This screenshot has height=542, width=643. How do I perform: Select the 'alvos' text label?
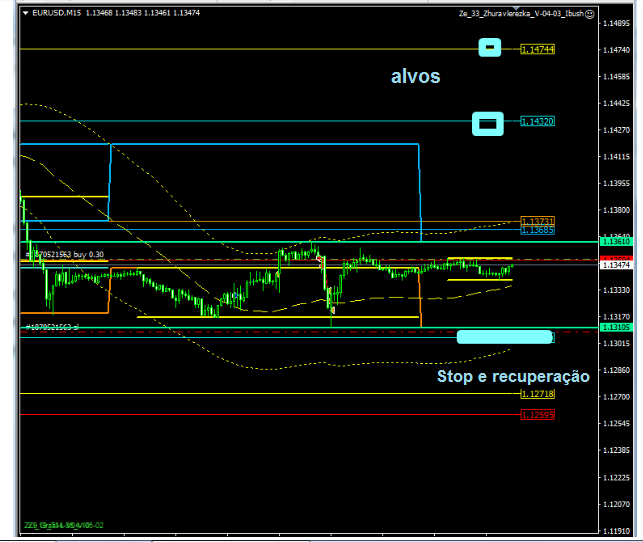[415, 76]
